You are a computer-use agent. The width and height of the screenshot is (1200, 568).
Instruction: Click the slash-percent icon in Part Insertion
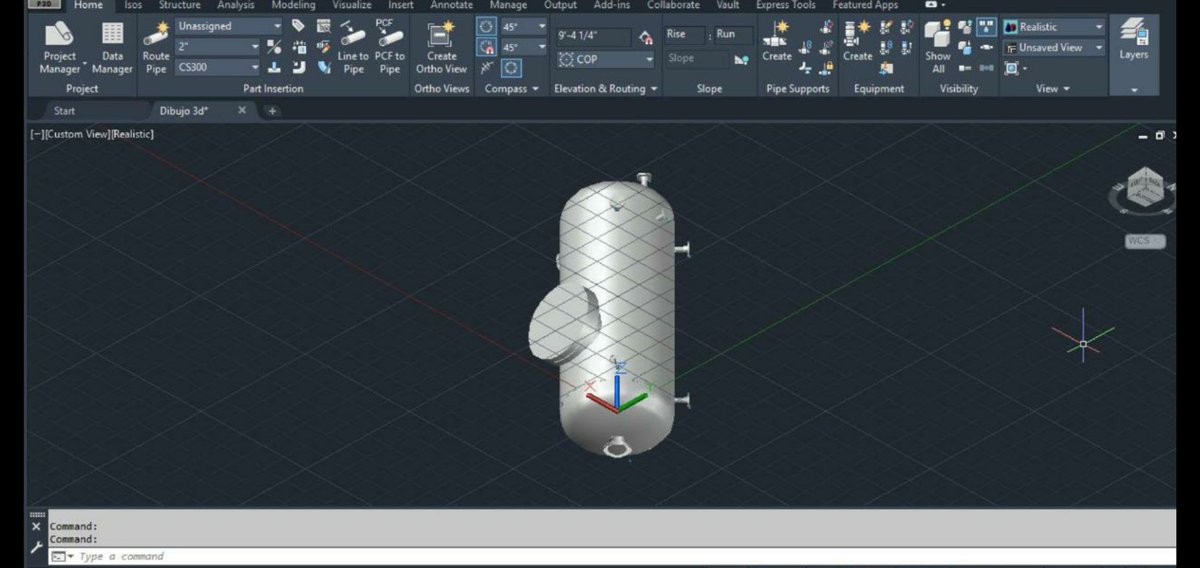pyautogui.click(x=274, y=46)
